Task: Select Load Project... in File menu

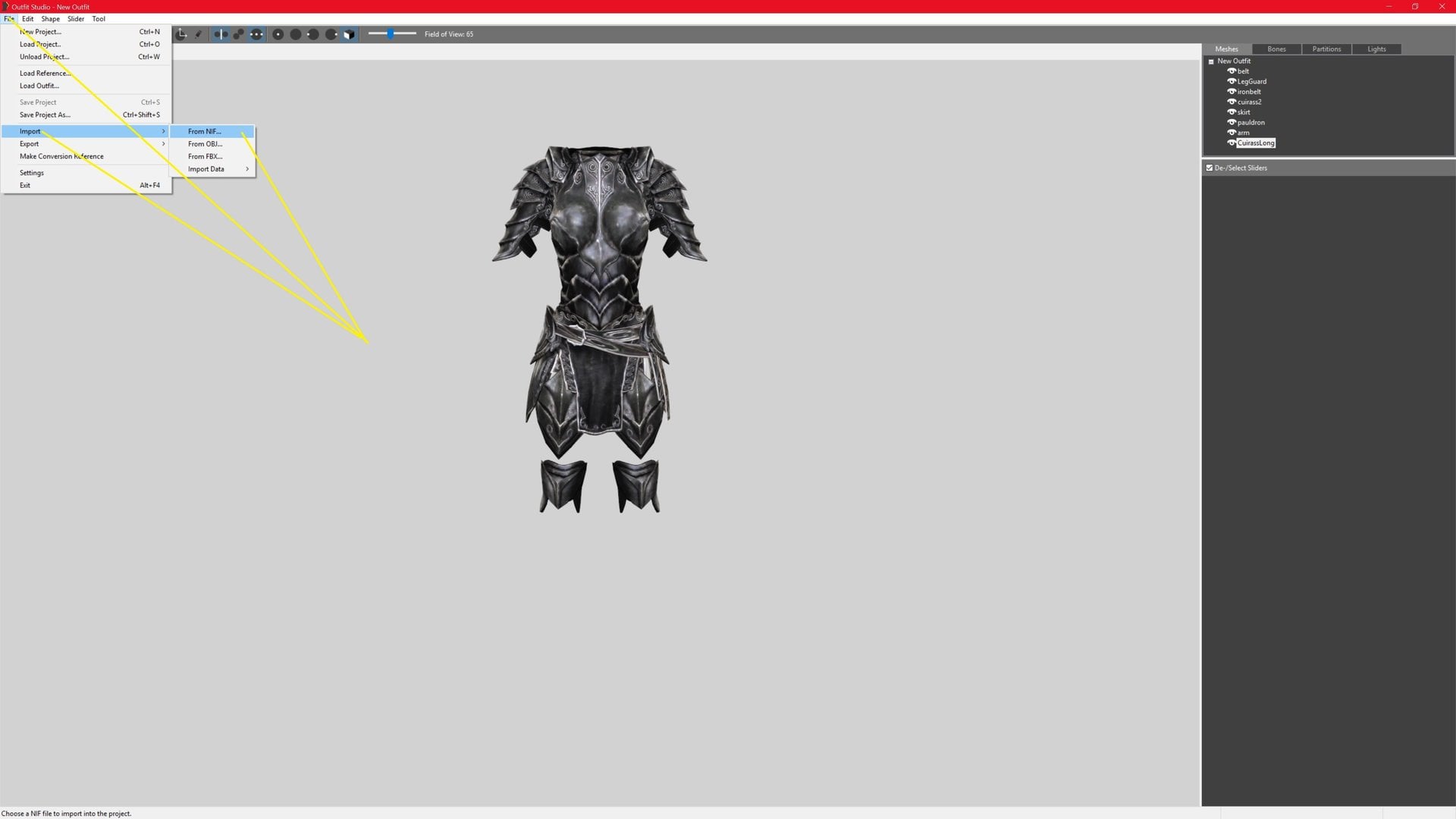Action: [x=86, y=44]
